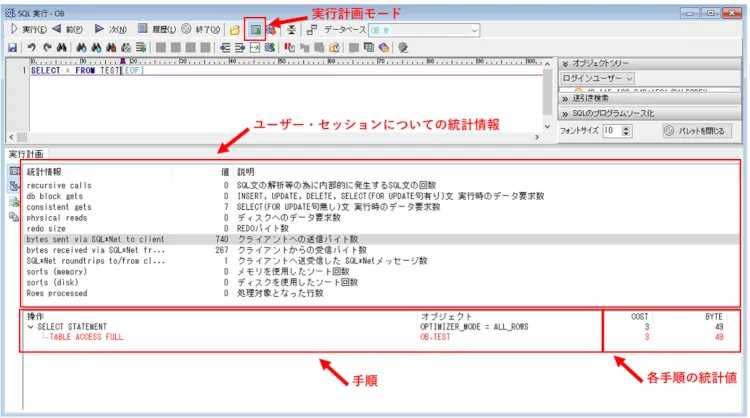
Task: Increase font size with up stepper arrow
Action: tap(626, 128)
